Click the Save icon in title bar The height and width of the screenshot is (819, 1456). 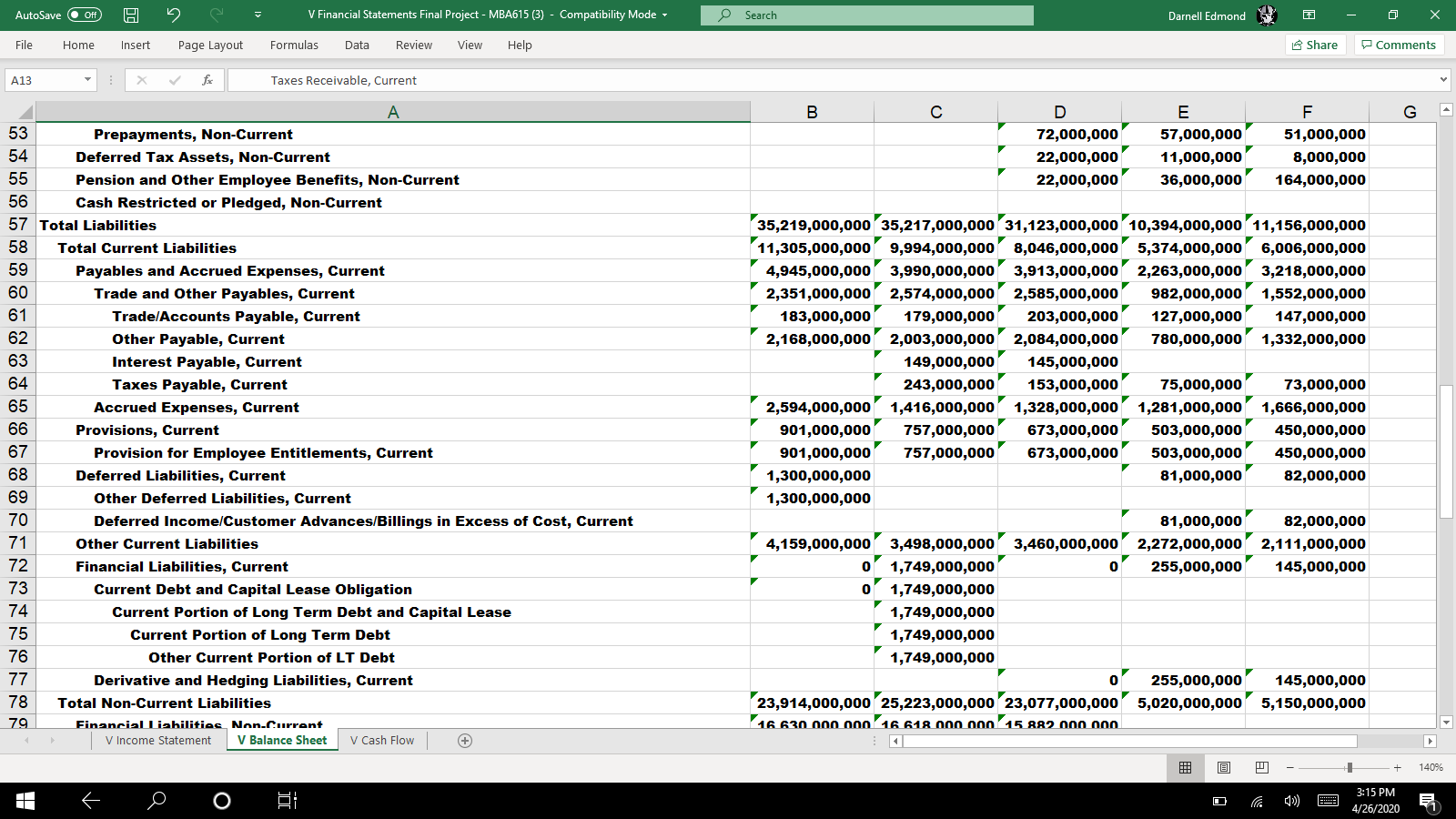click(x=131, y=15)
